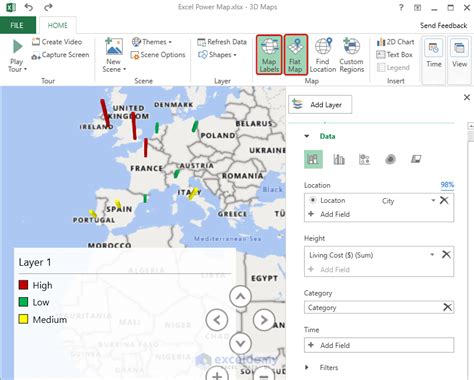Open Scene Options
Viewport: 474px width, 380px height.
click(x=158, y=55)
